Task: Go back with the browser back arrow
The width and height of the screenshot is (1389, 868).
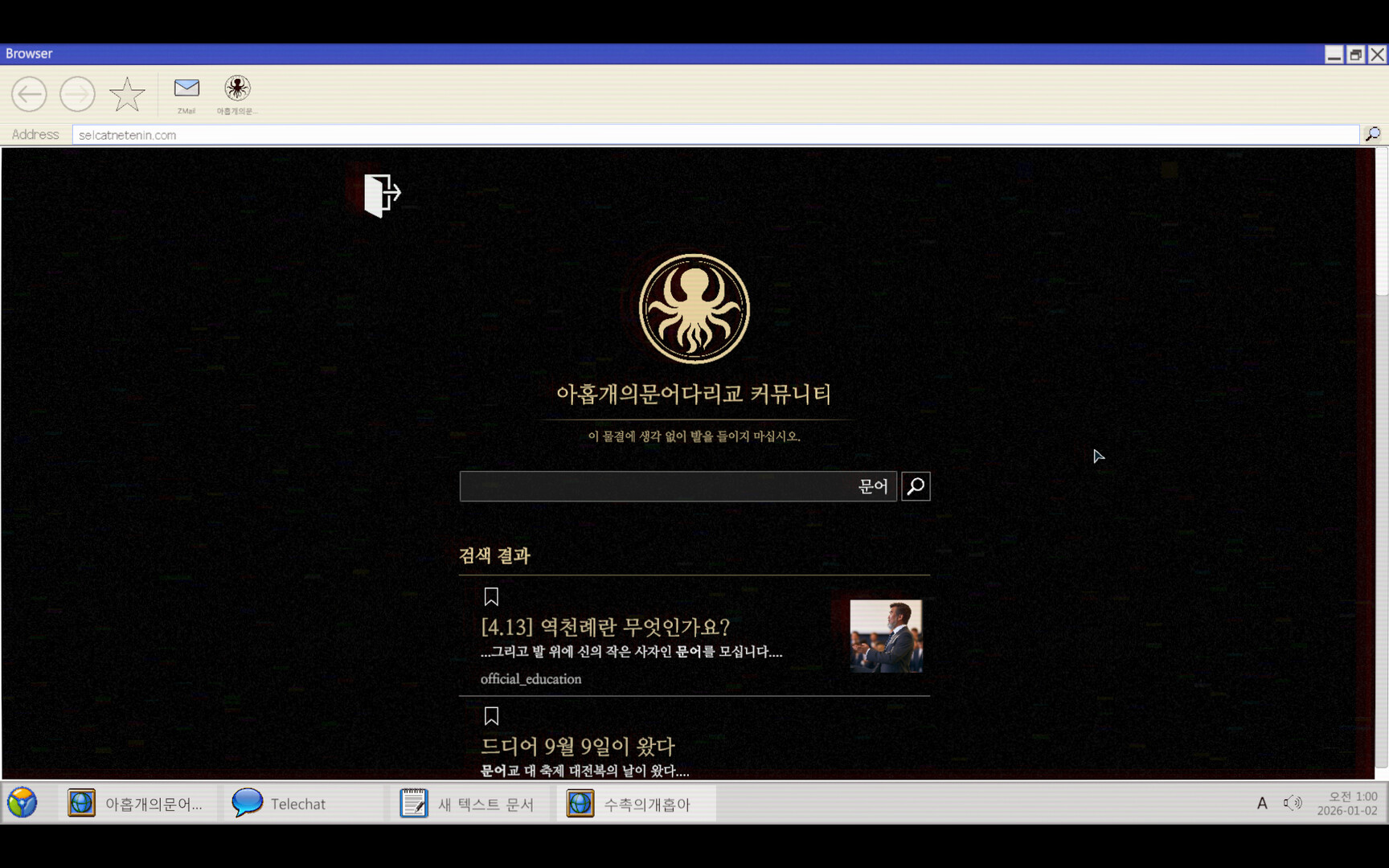Action: point(29,94)
